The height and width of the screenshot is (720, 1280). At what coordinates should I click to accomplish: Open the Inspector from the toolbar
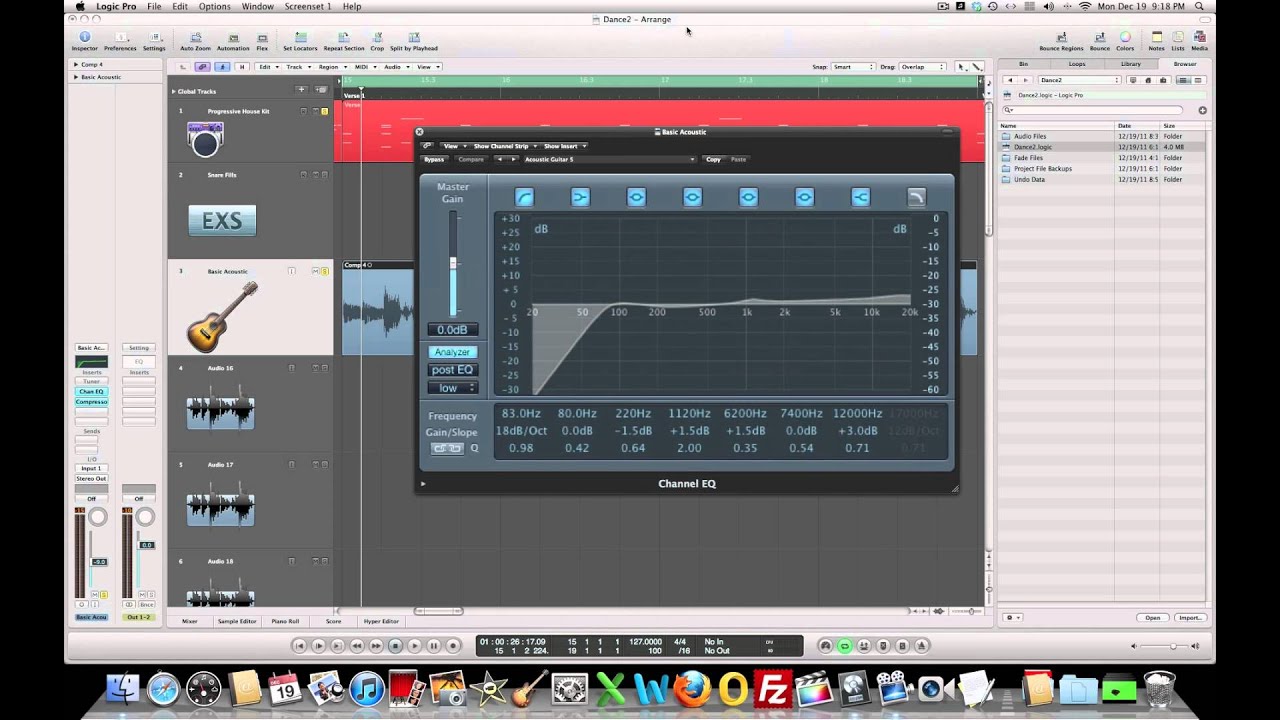84,40
